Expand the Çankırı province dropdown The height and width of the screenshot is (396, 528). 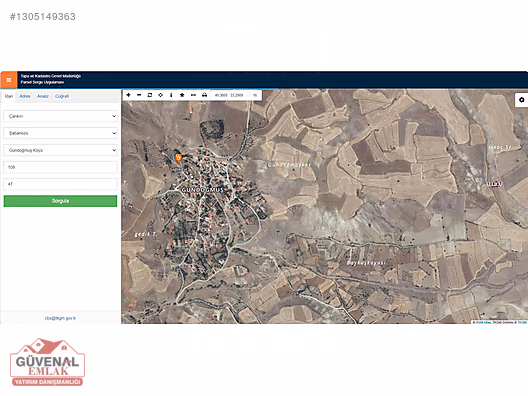pos(60,116)
